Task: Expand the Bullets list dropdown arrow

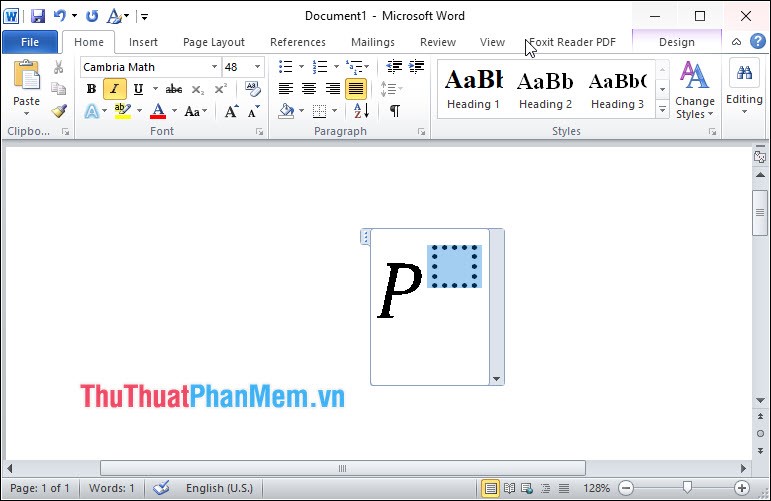Action: pos(301,66)
